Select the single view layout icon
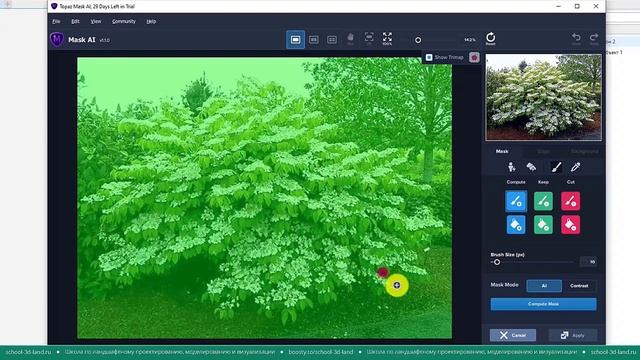Image resolution: width=640 pixels, height=360 pixels. pos(296,40)
